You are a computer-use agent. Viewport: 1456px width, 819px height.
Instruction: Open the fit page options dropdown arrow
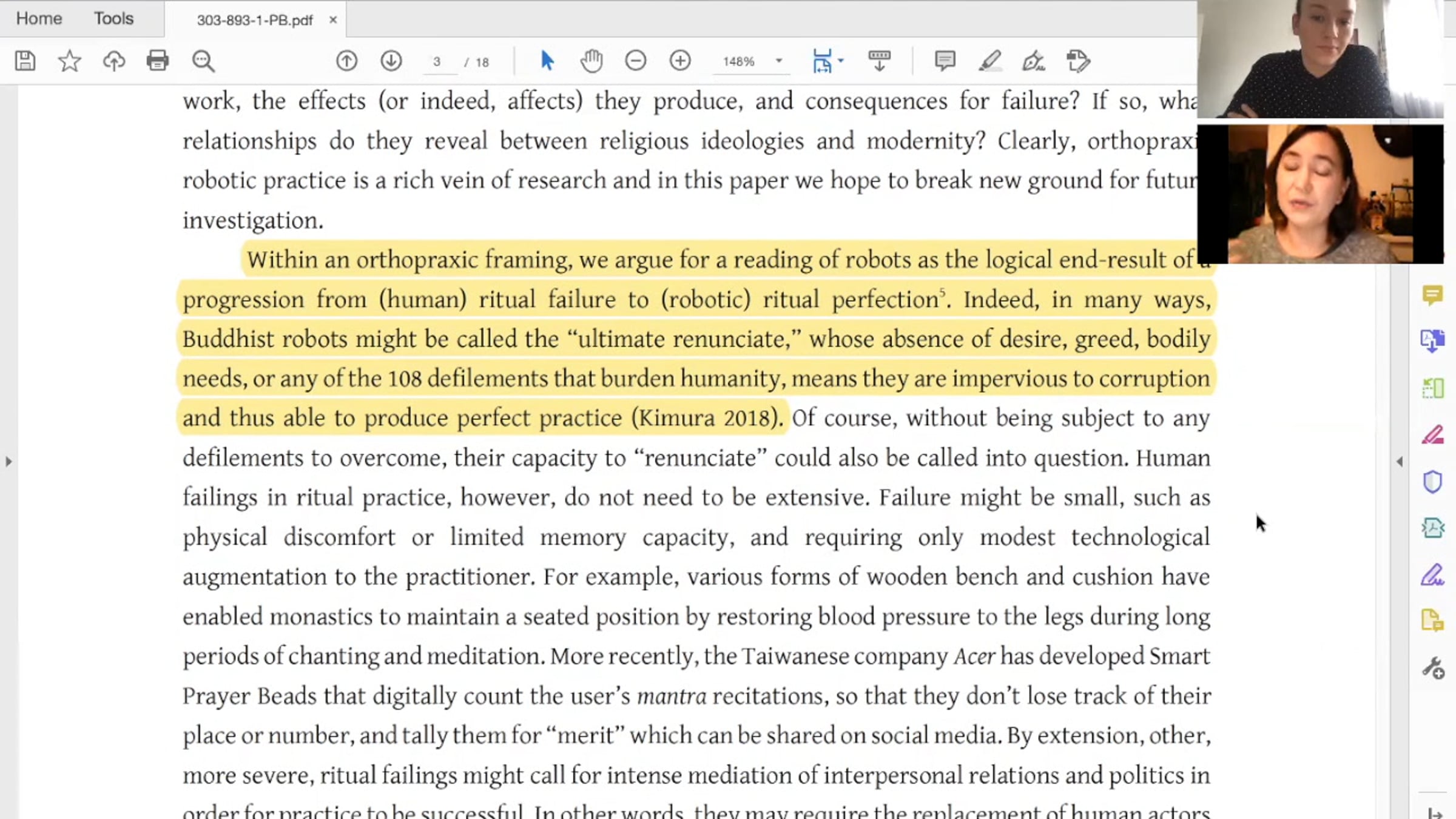[x=841, y=61]
